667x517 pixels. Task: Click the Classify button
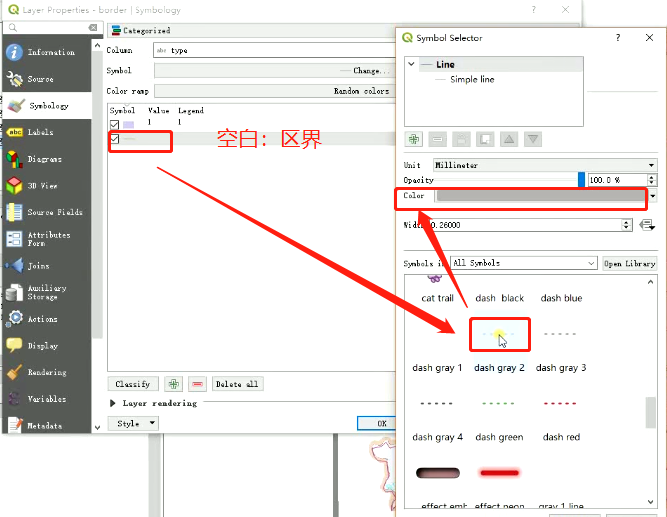point(133,384)
